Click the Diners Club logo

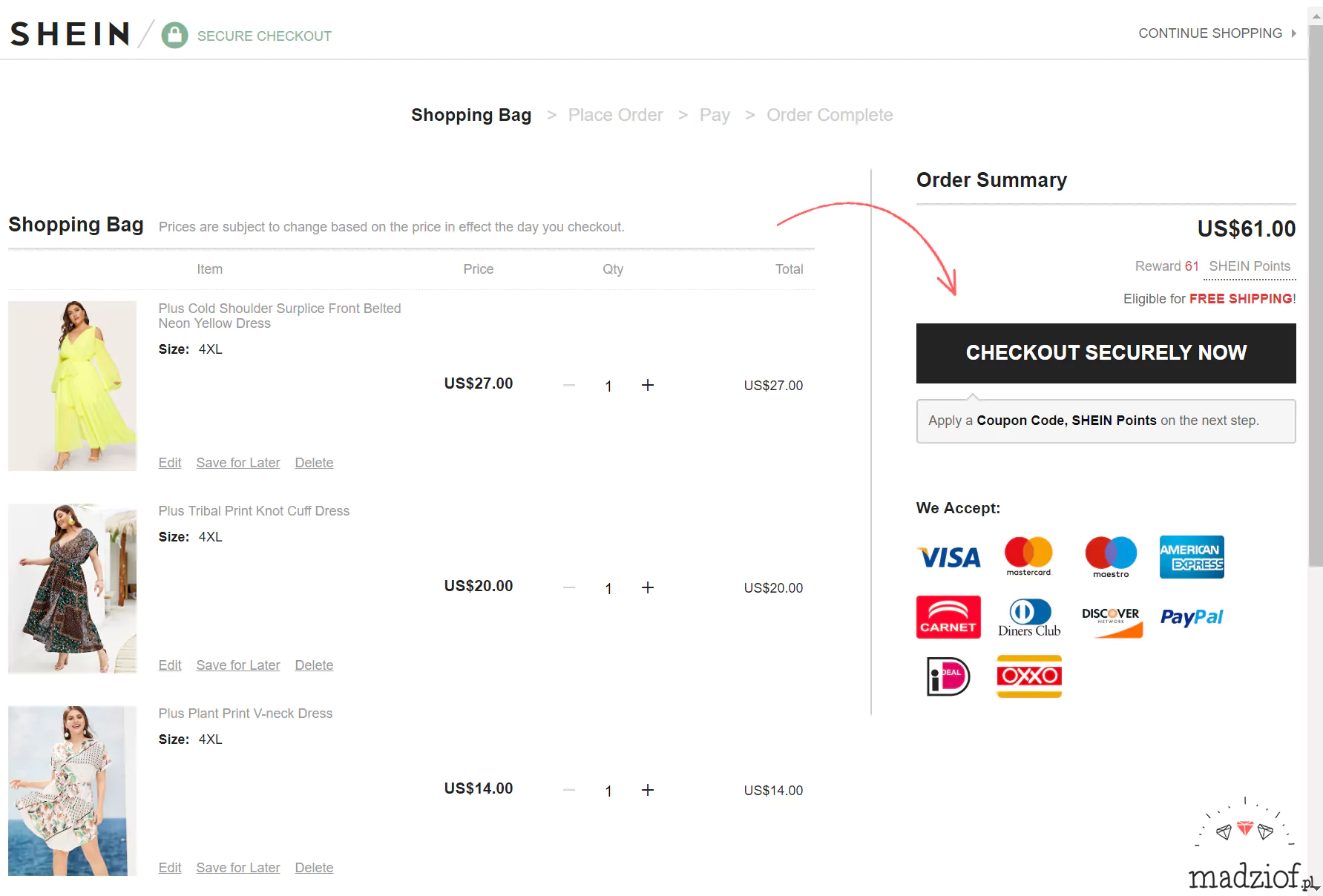[1029, 618]
